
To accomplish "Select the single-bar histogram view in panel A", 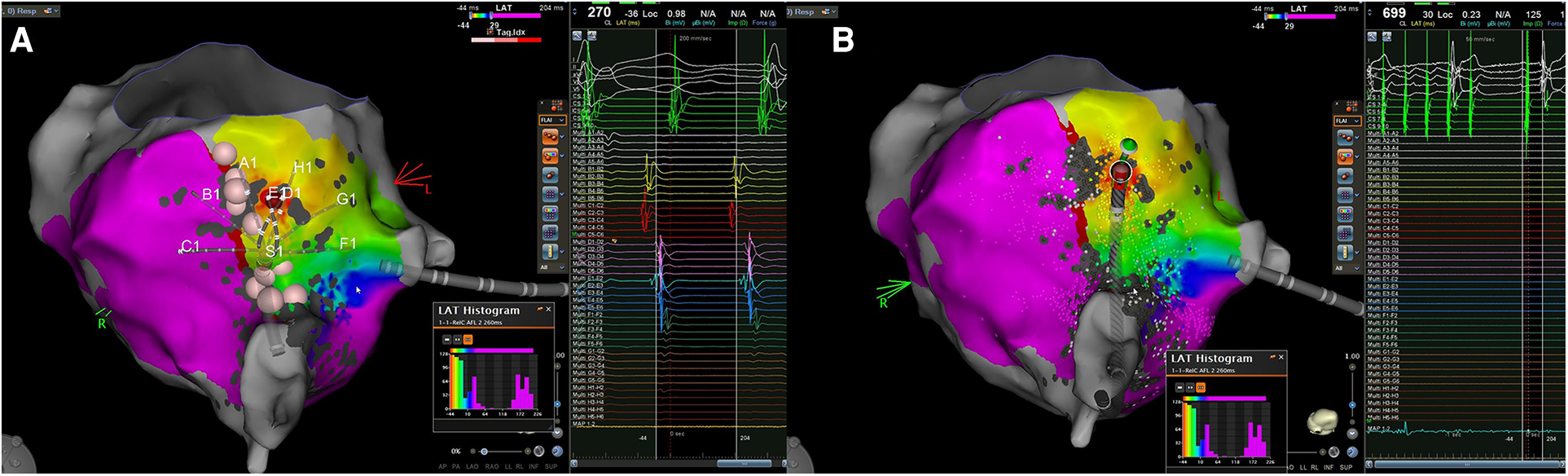I will [x=446, y=339].
